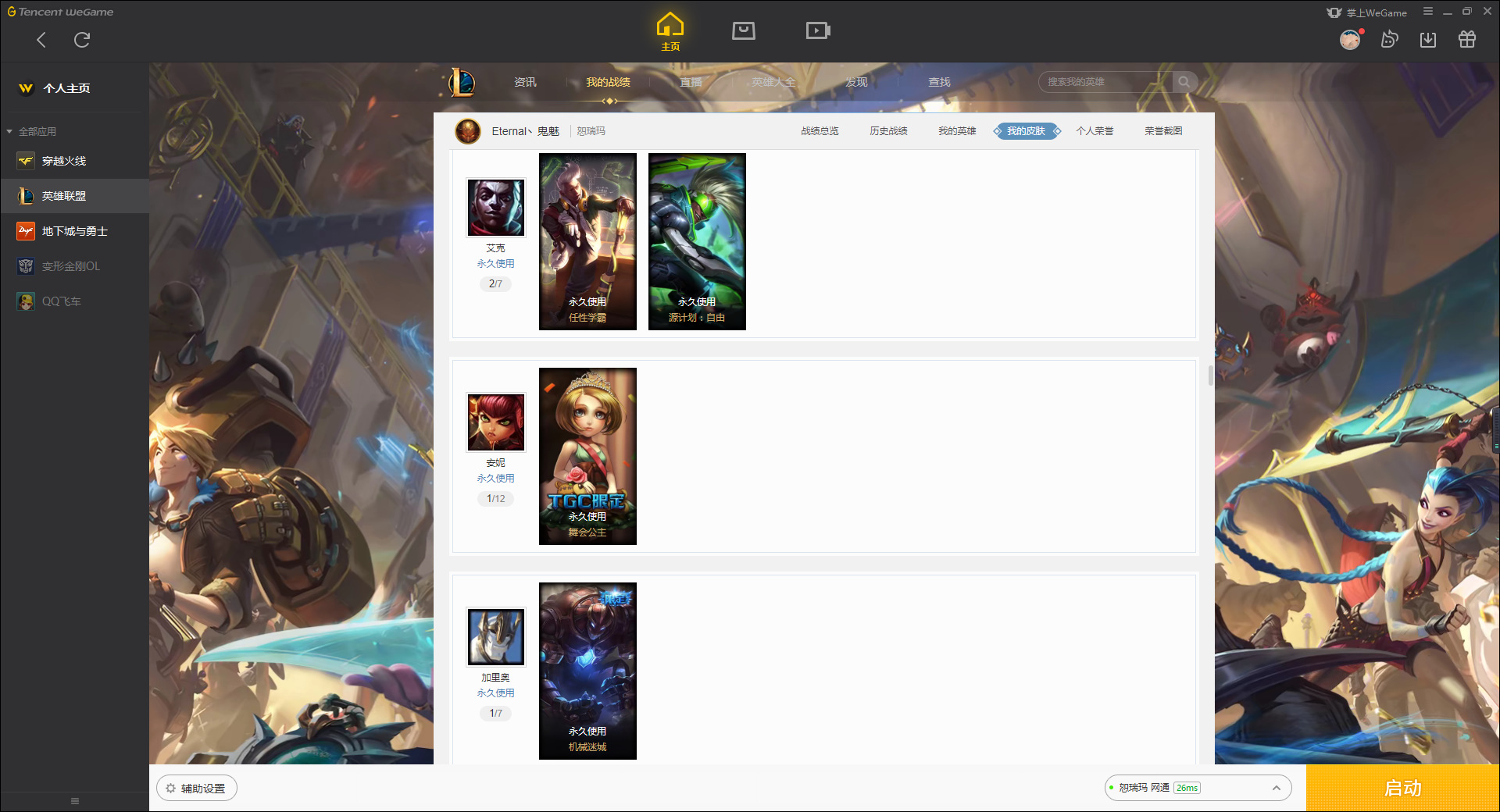This screenshot has width=1500, height=812.
Task: Open the 机械迷城 skin card
Action: click(x=587, y=671)
